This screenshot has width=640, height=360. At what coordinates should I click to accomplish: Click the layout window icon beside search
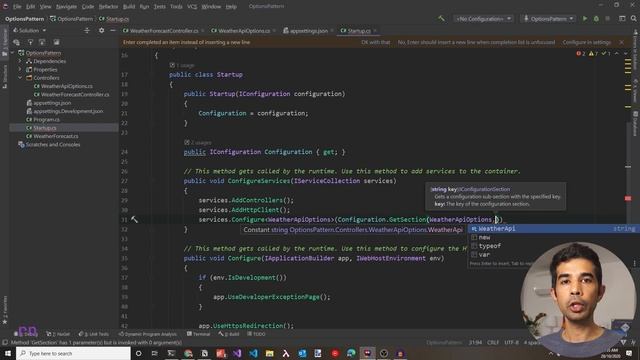[622, 19]
